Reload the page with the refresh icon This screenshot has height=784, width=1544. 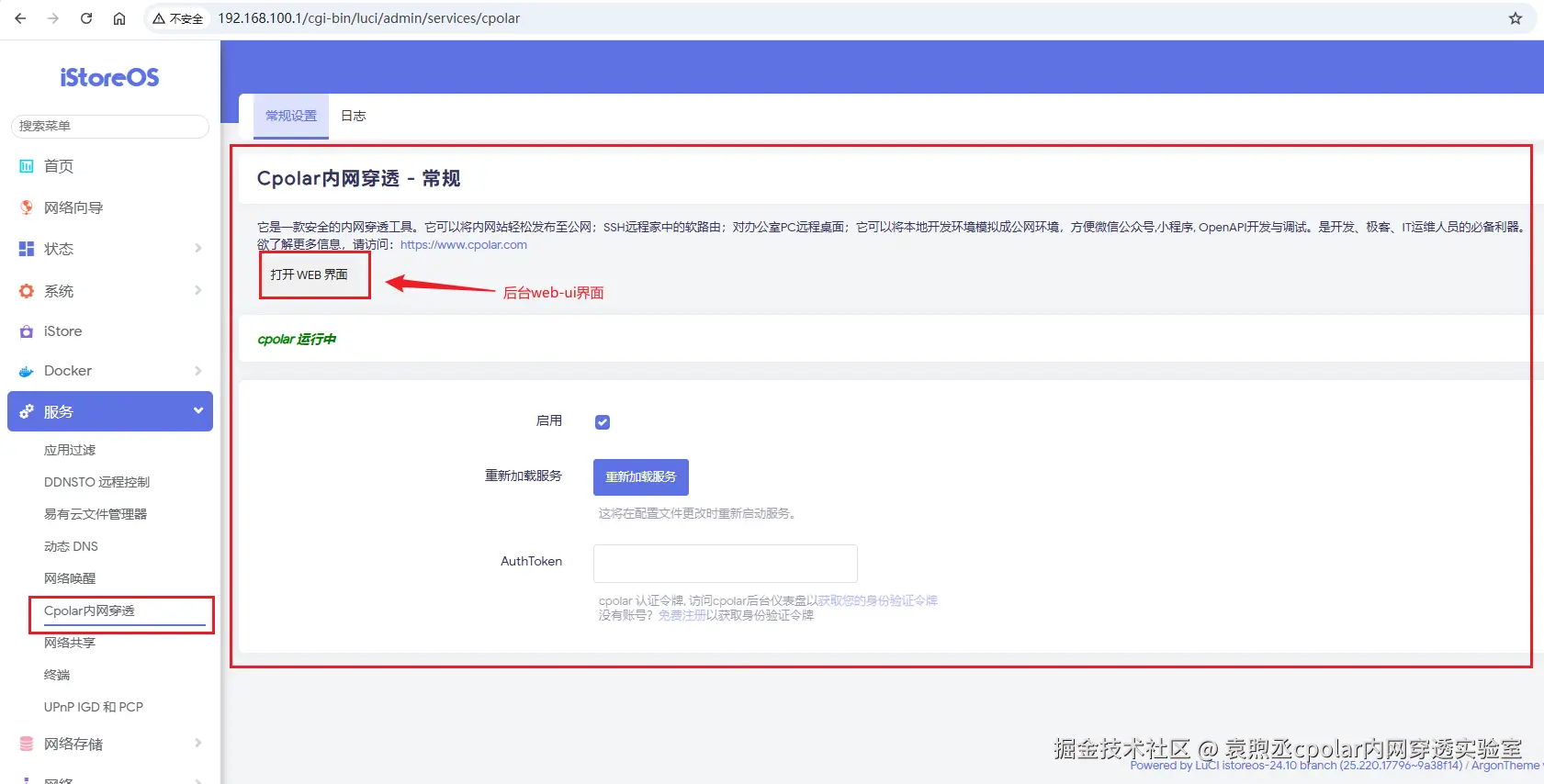[86, 18]
